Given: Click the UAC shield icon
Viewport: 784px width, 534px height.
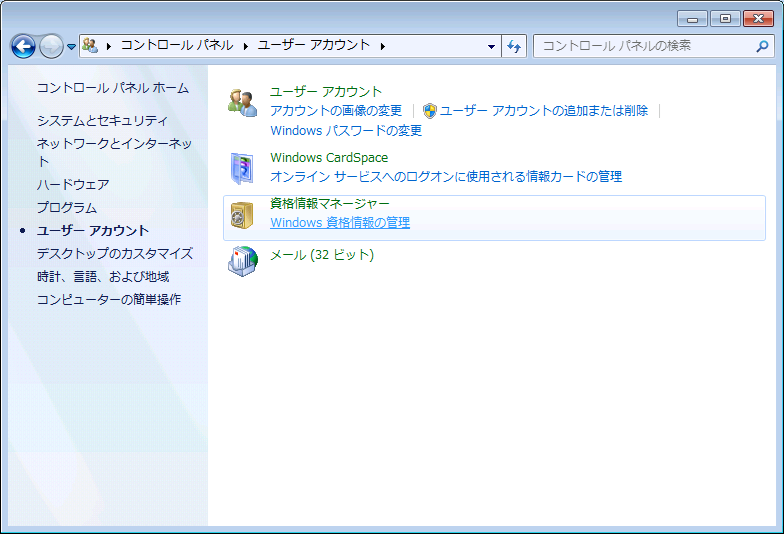Looking at the screenshot, I should point(430,110).
